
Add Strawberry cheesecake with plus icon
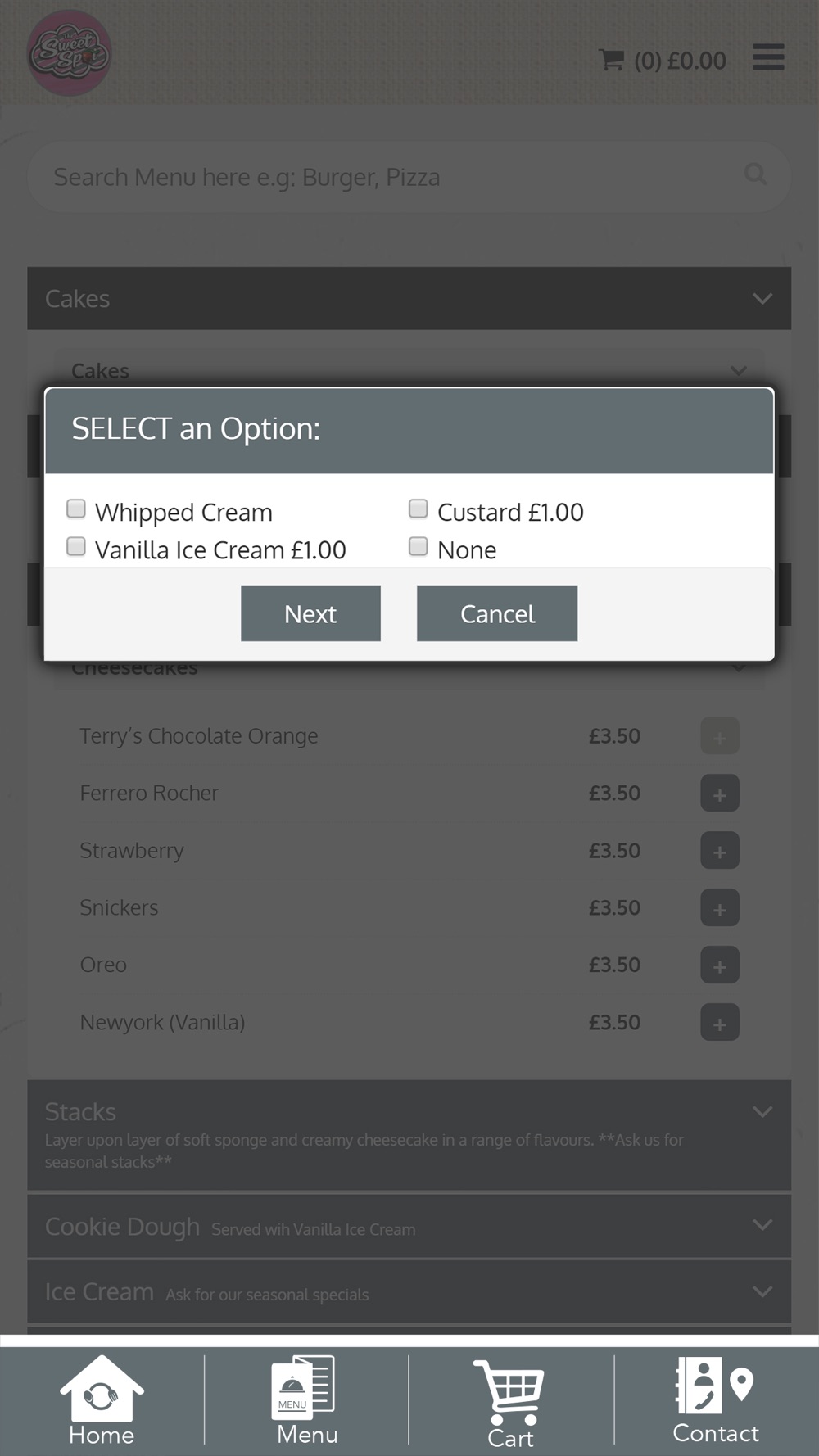tap(720, 851)
